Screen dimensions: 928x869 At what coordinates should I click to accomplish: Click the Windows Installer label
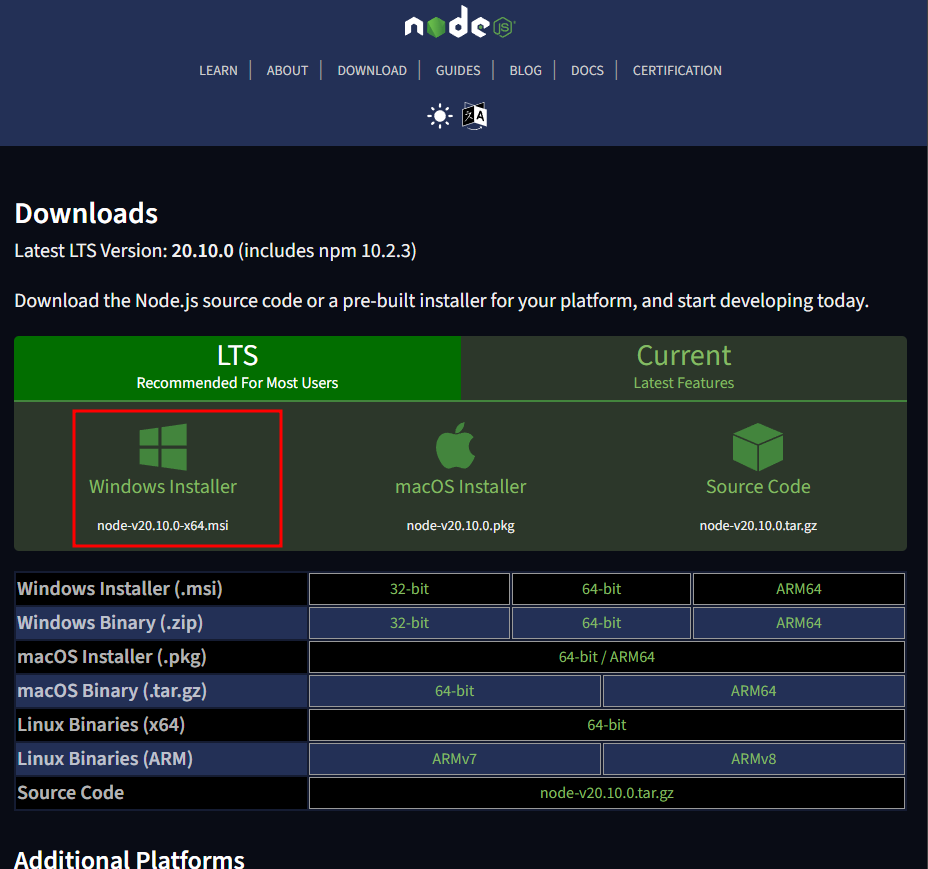pos(163,487)
